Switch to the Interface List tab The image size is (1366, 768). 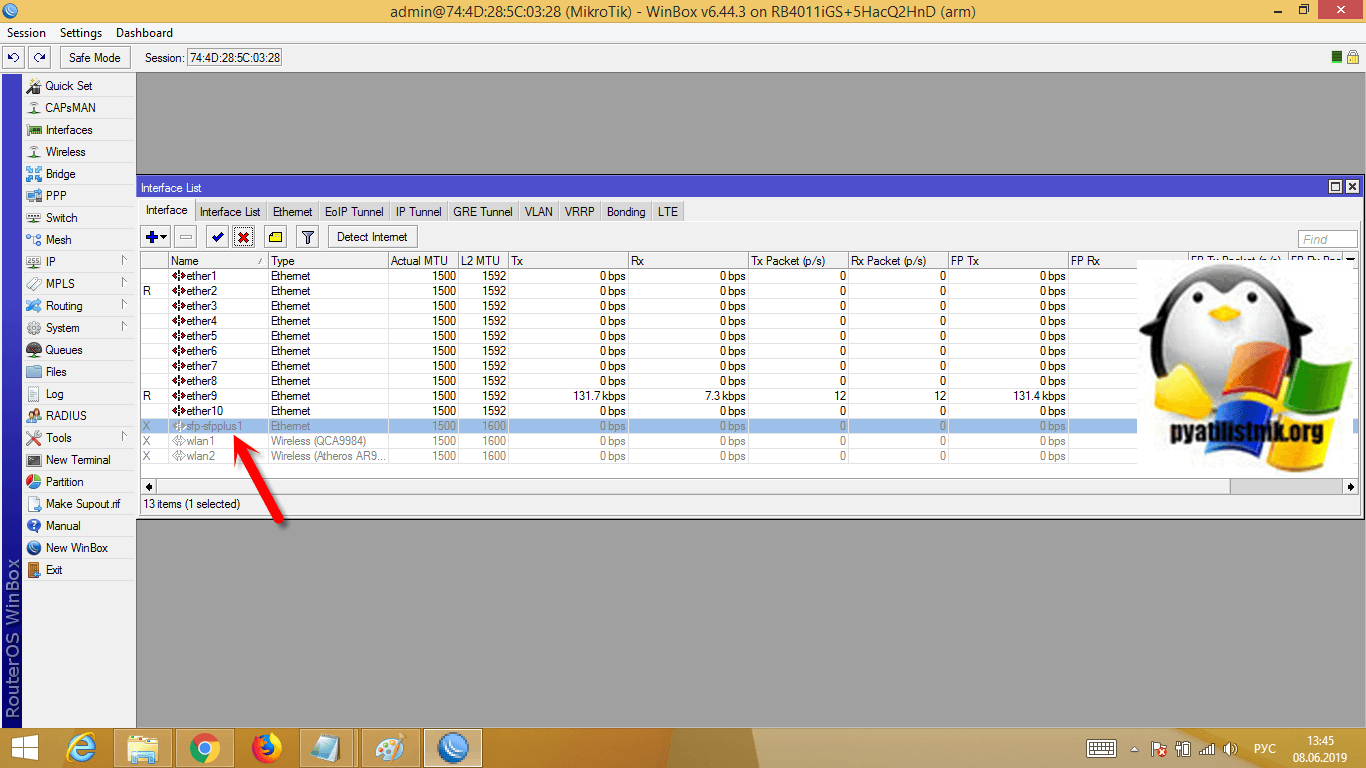[229, 212]
